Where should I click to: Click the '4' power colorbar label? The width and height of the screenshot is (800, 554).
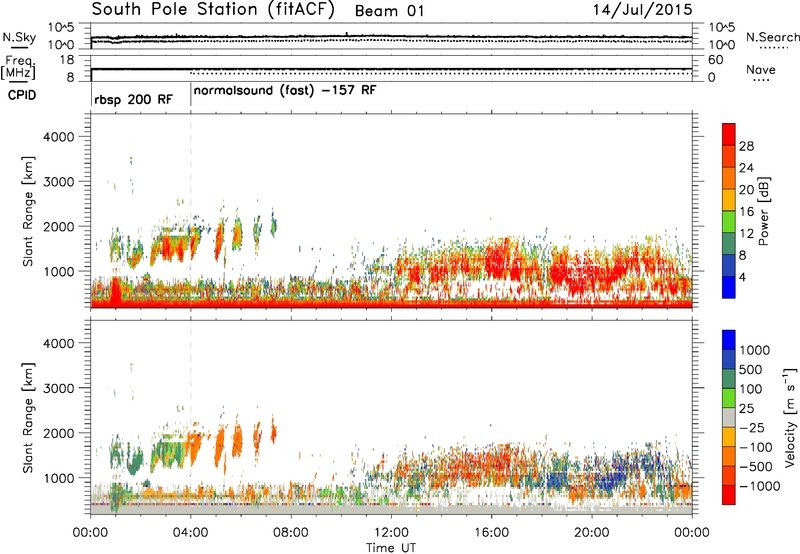743,277
